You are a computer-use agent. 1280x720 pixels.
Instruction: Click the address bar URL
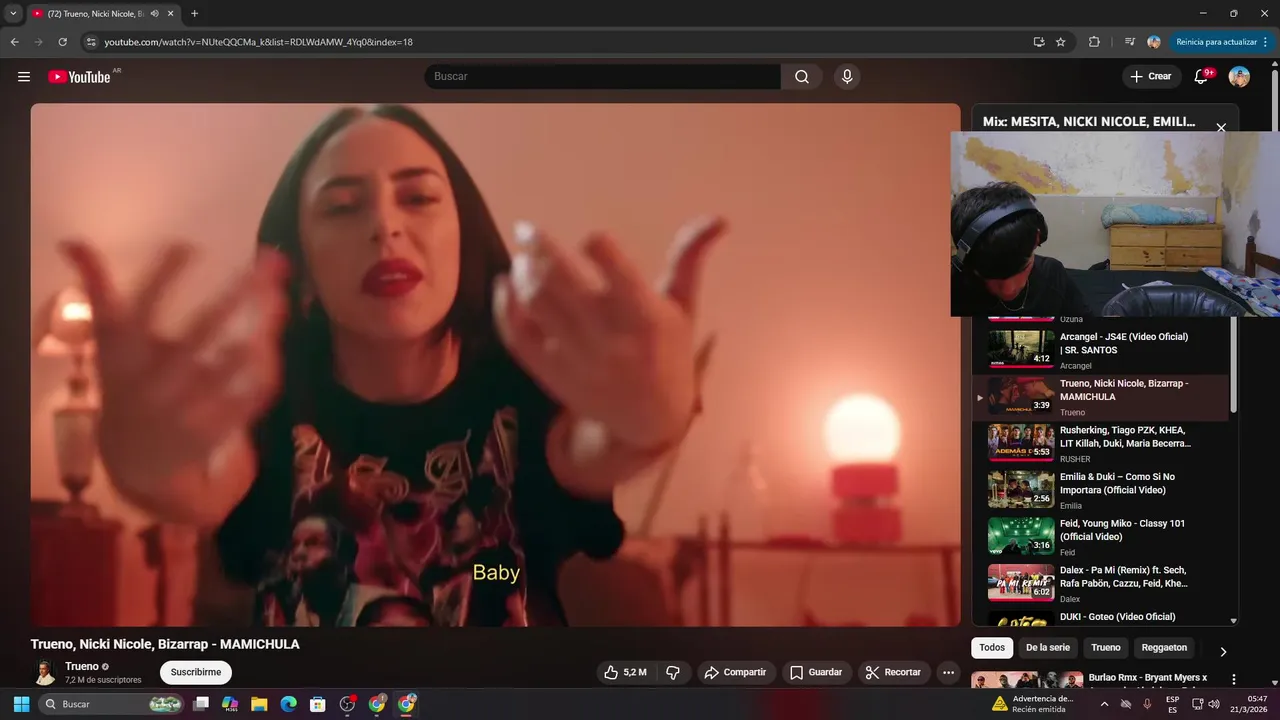tap(258, 42)
